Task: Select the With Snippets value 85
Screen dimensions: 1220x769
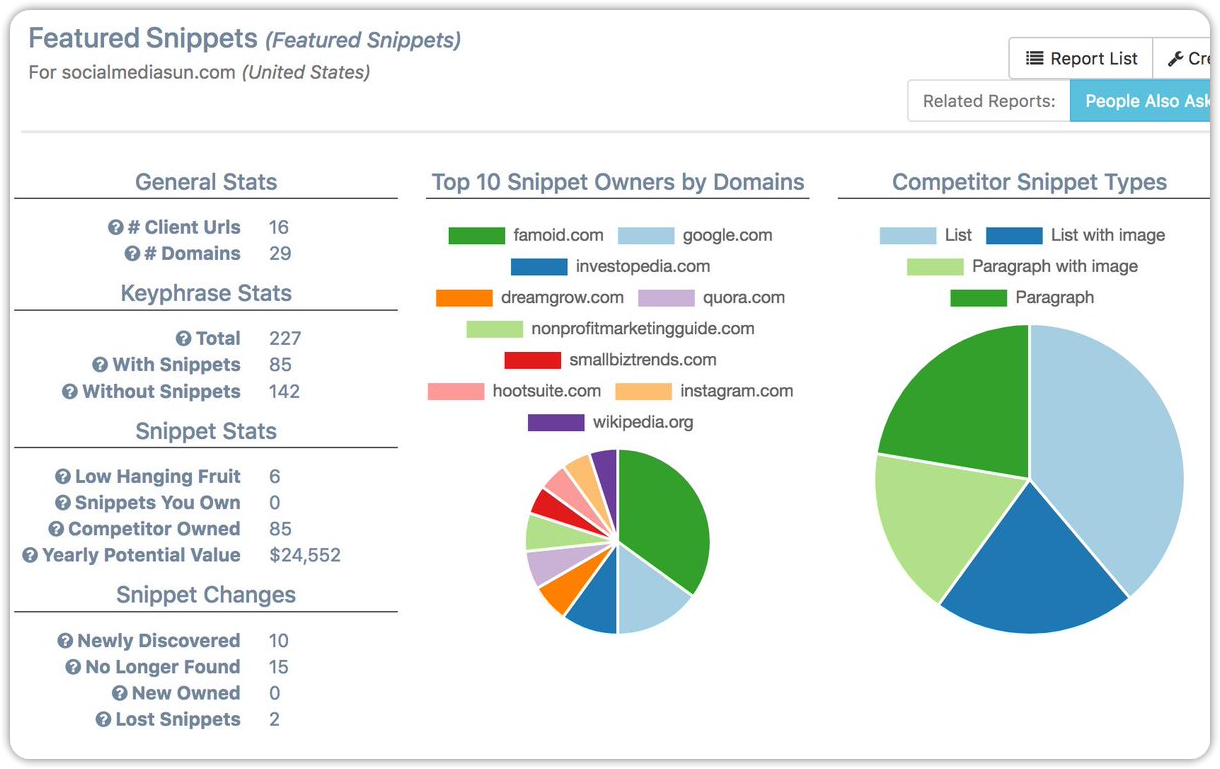Action: tap(280, 365)
